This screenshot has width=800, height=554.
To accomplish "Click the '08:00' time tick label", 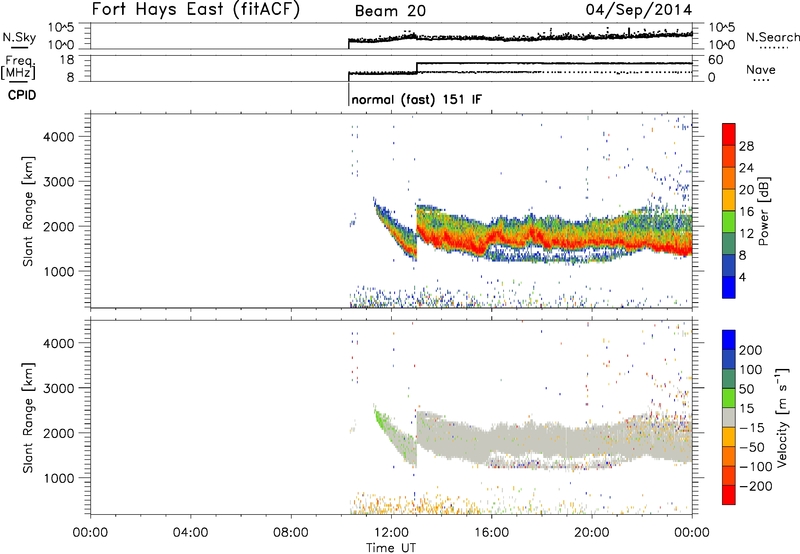I will 291,533.
